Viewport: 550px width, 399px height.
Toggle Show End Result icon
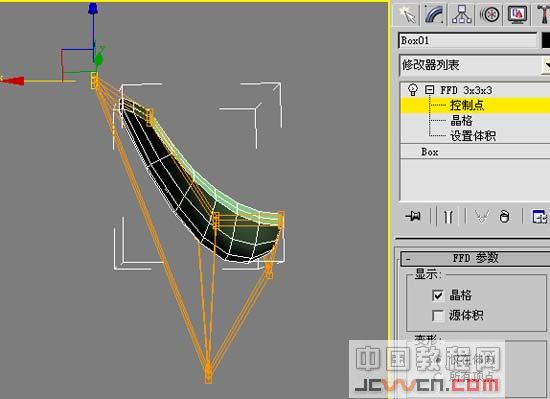click(x=448, y=217)
